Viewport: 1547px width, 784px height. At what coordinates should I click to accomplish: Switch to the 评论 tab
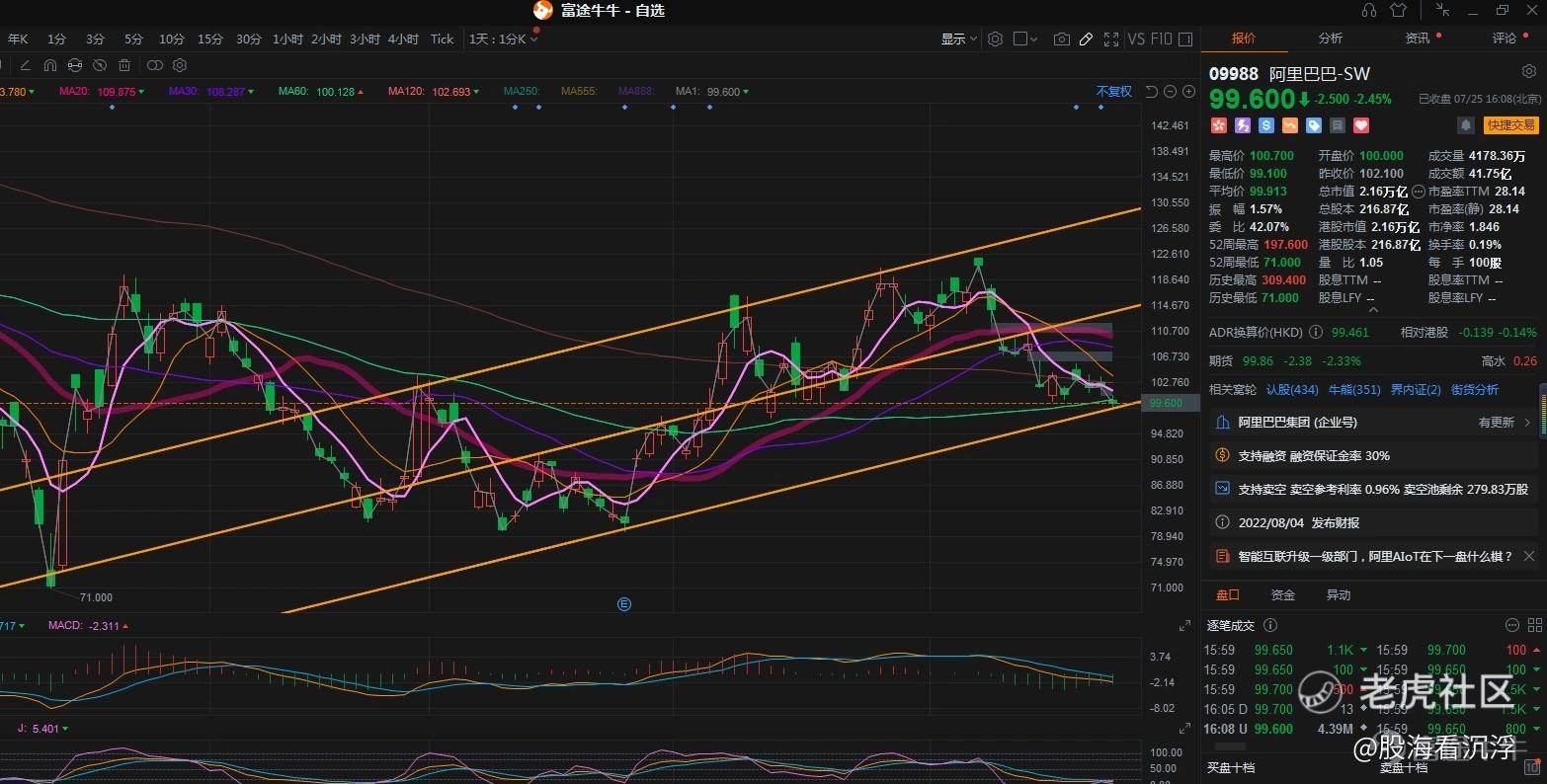point(1505,39)
